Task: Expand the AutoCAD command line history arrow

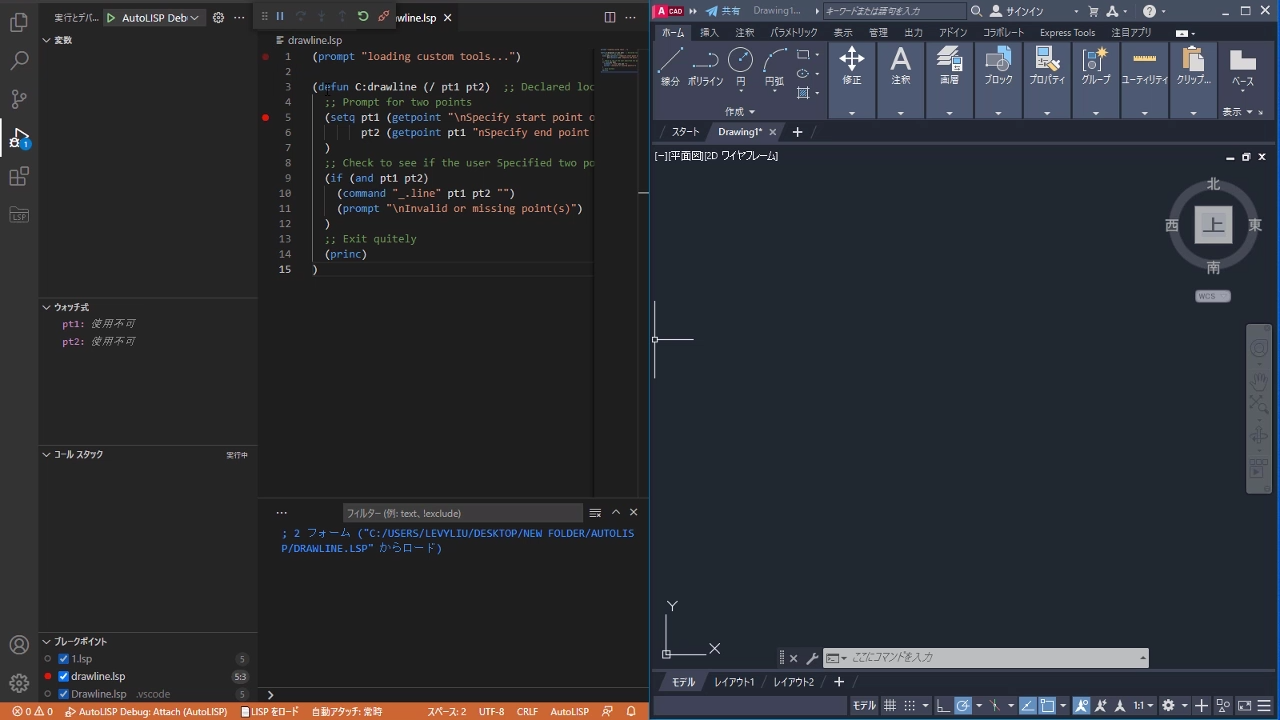Action: click(x=1142, y=657)
